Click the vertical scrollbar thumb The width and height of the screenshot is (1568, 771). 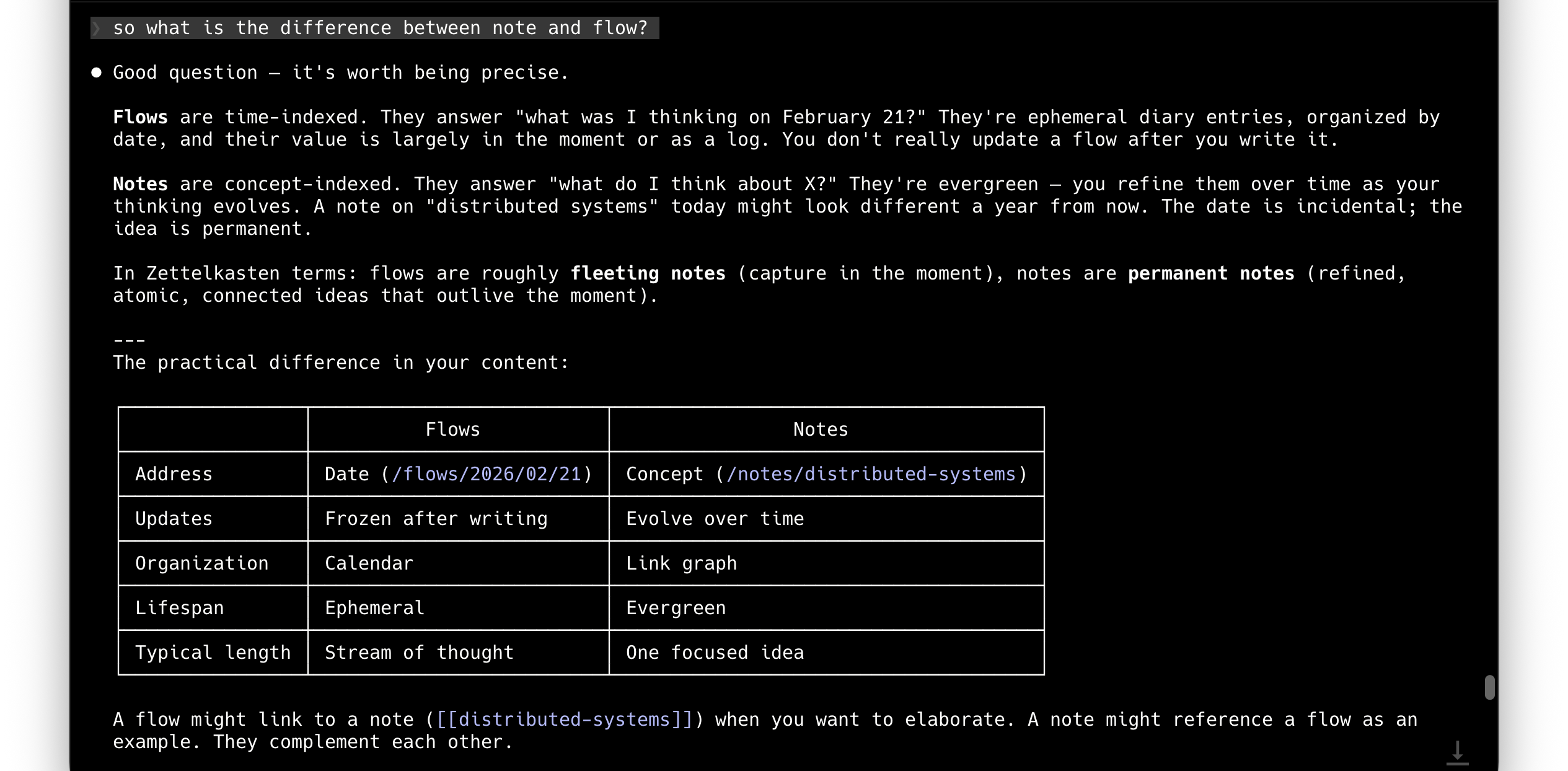pos(1490,687)
